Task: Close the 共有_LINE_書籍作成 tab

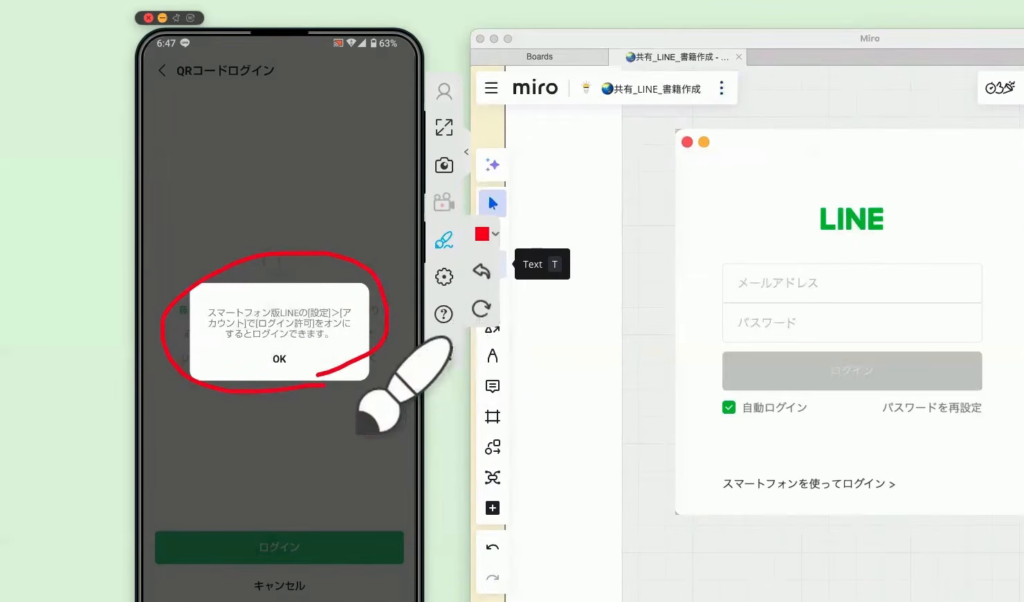Action: 739,57
